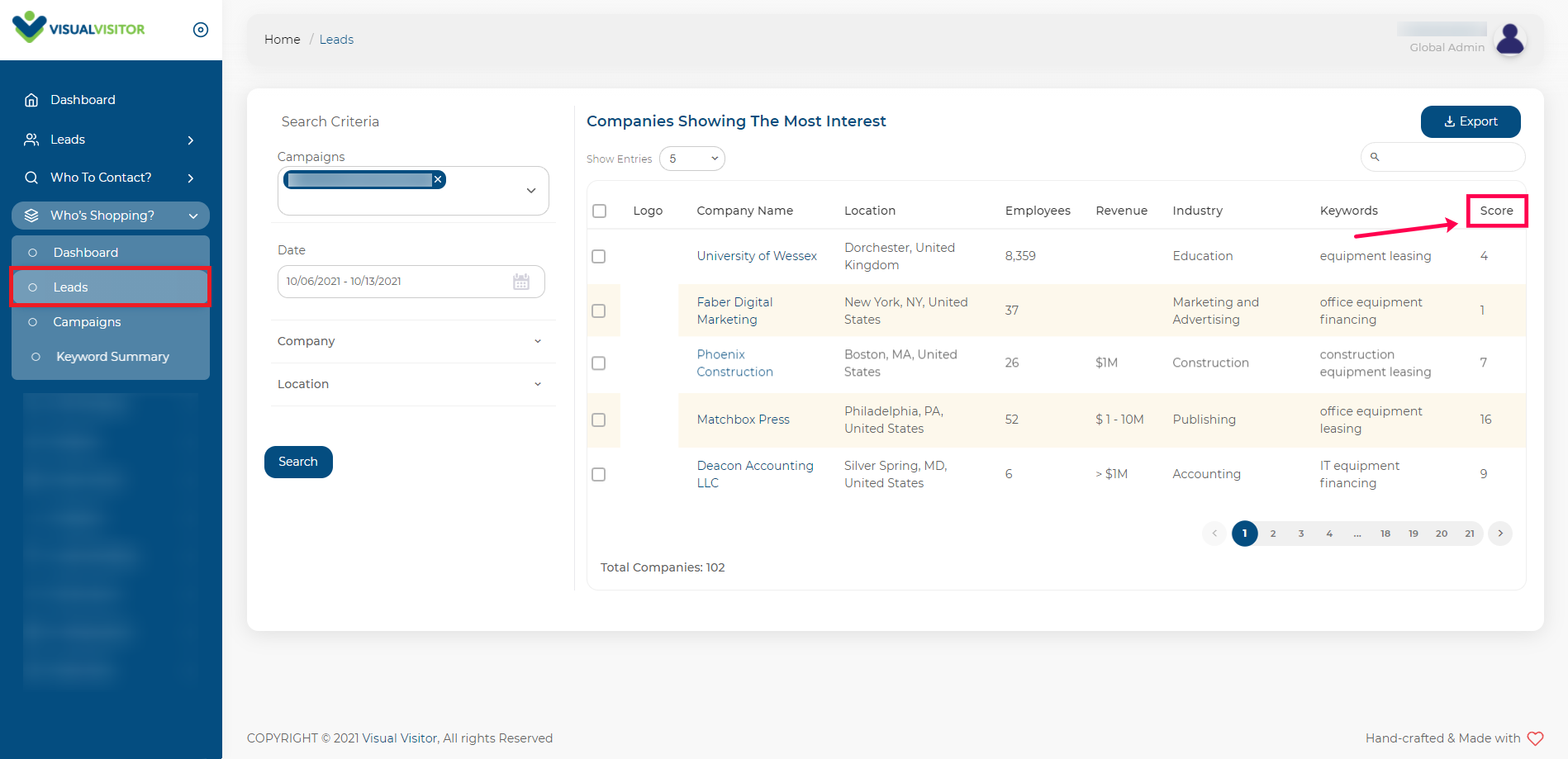Check the Deacon Accounting LLC row

[599, 474]
